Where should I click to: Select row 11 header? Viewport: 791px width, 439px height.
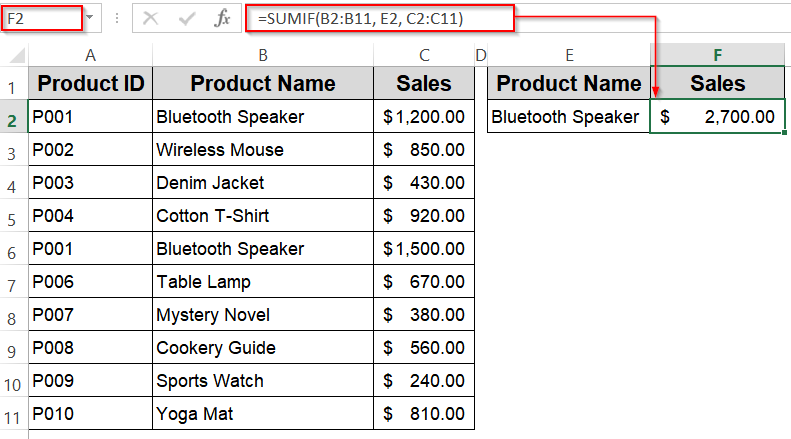click(13, 414)
